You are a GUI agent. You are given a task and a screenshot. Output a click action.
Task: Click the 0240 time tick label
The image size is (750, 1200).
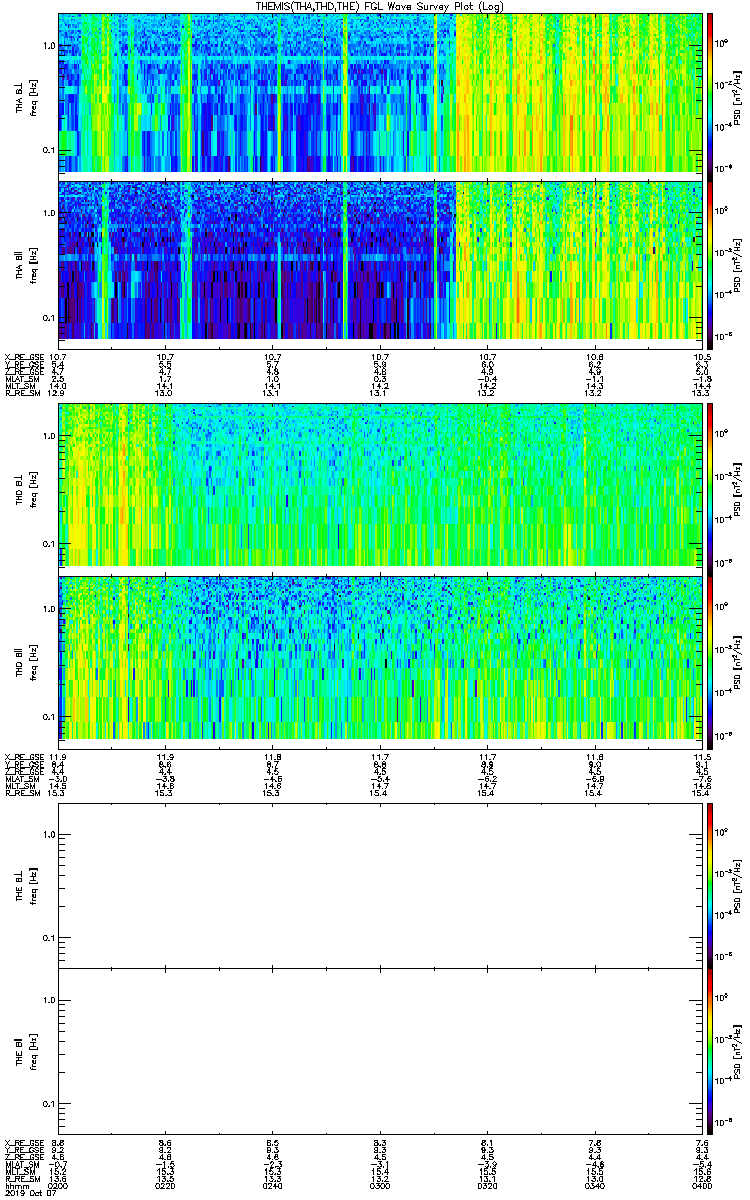(273, 1185)
